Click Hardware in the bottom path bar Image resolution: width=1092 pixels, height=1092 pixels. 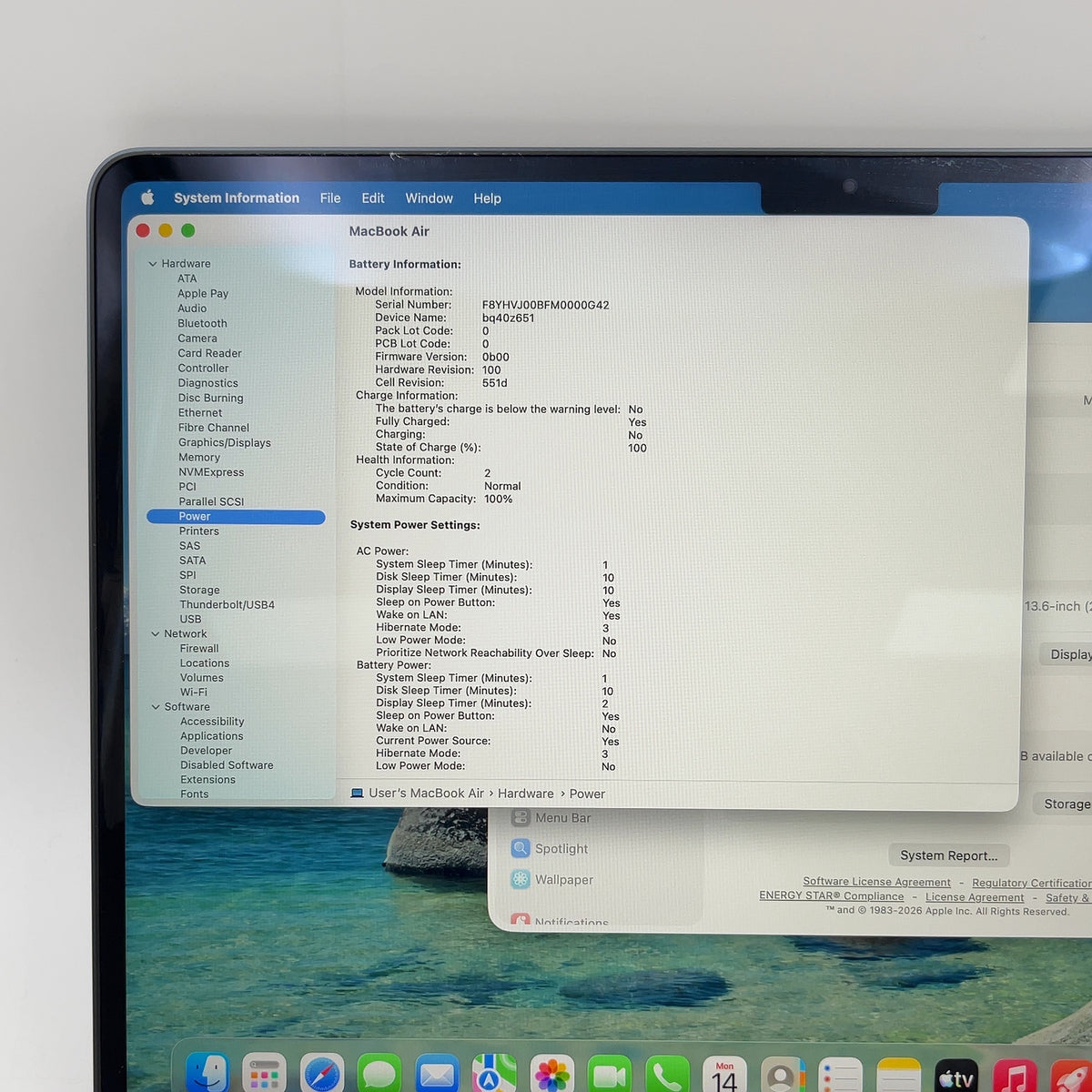[525, 794]
